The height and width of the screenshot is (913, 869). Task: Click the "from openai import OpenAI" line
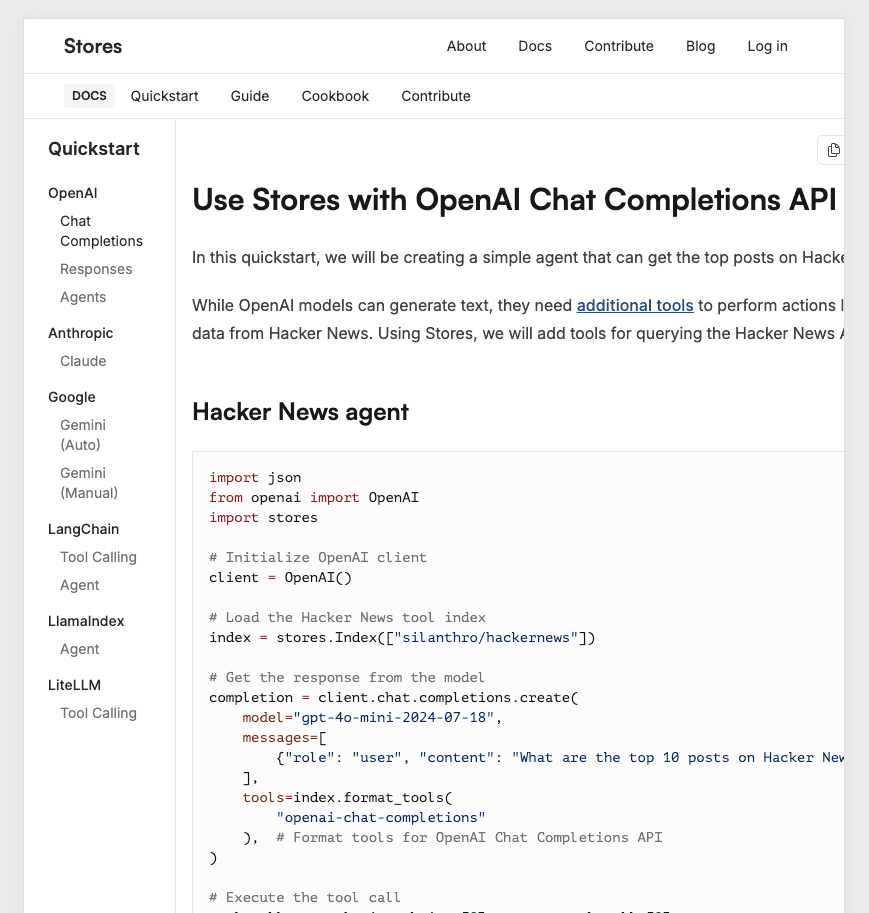pos(313,498)
